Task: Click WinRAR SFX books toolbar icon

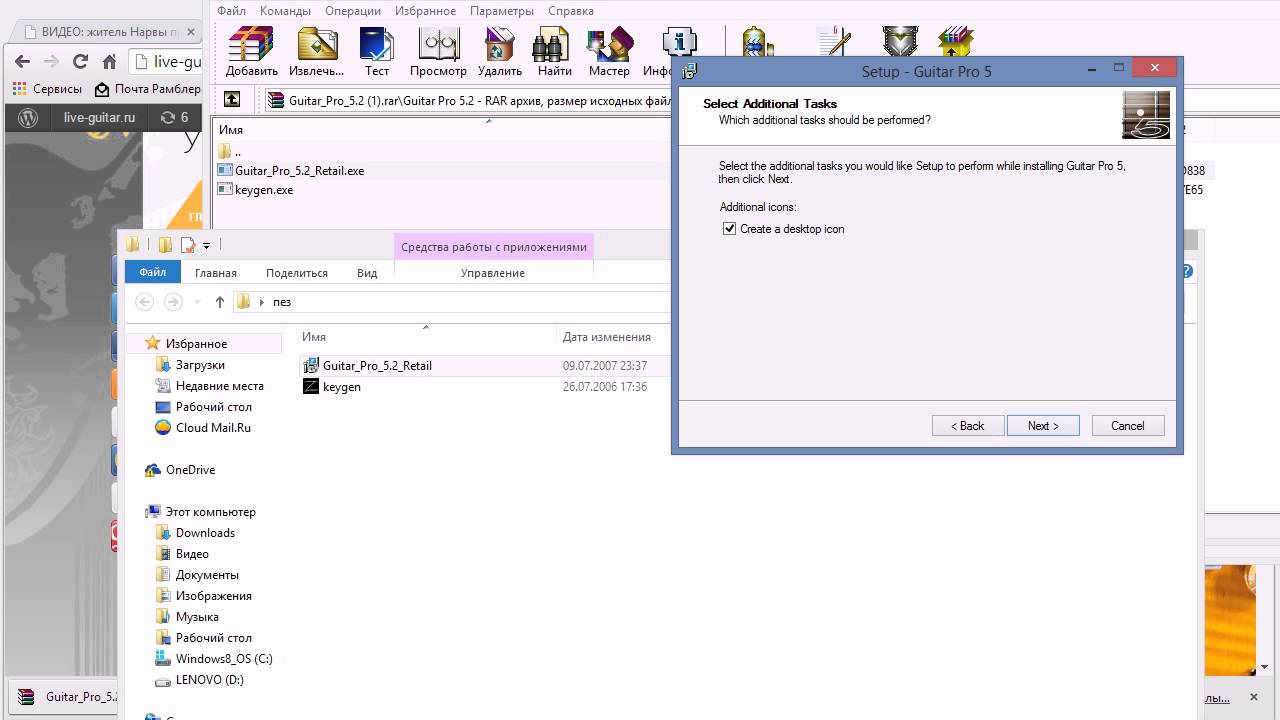Action: [x=956, y=42]
